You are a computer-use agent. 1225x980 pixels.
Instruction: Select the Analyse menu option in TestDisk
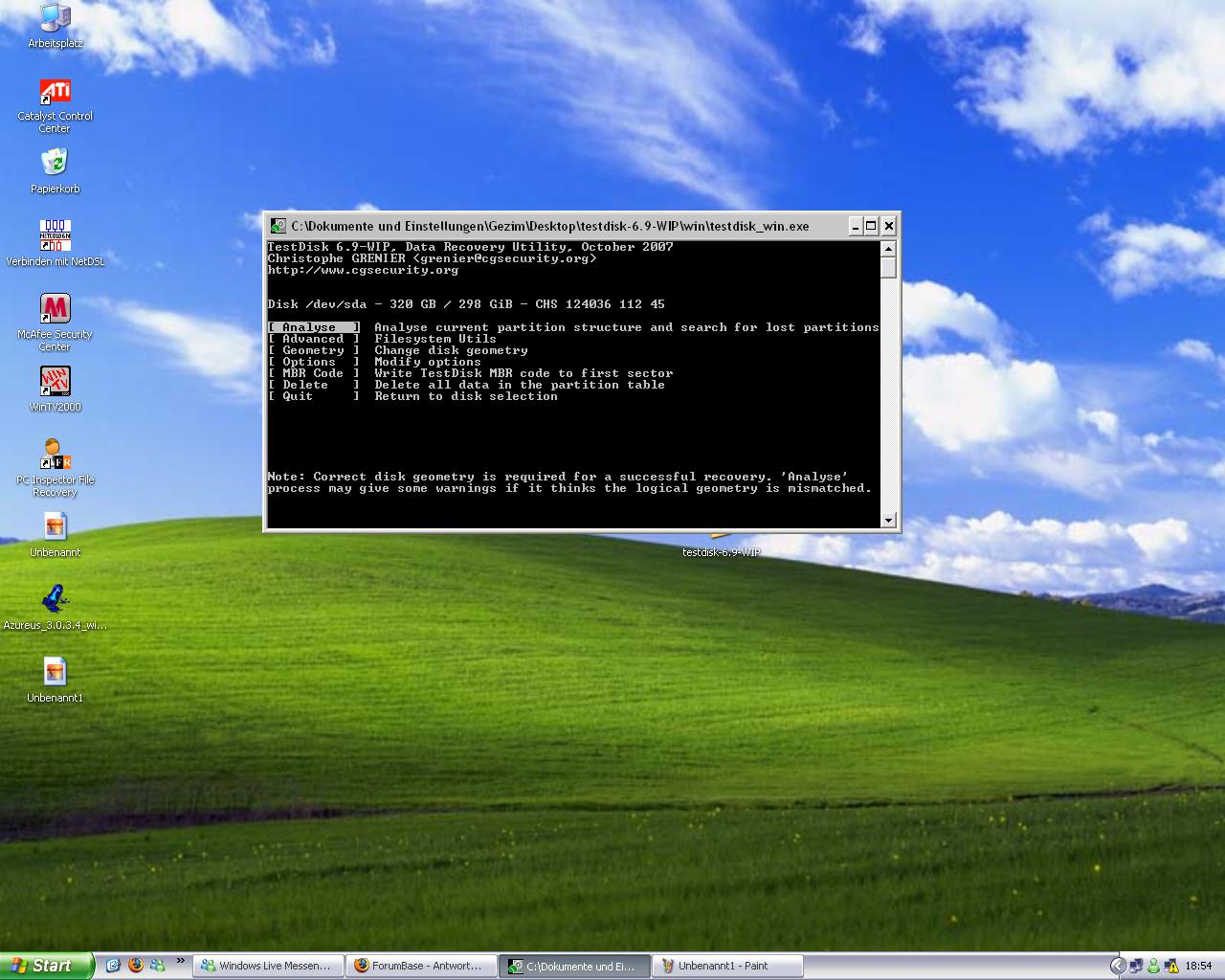pyautogui.click(x=314, y=327)
